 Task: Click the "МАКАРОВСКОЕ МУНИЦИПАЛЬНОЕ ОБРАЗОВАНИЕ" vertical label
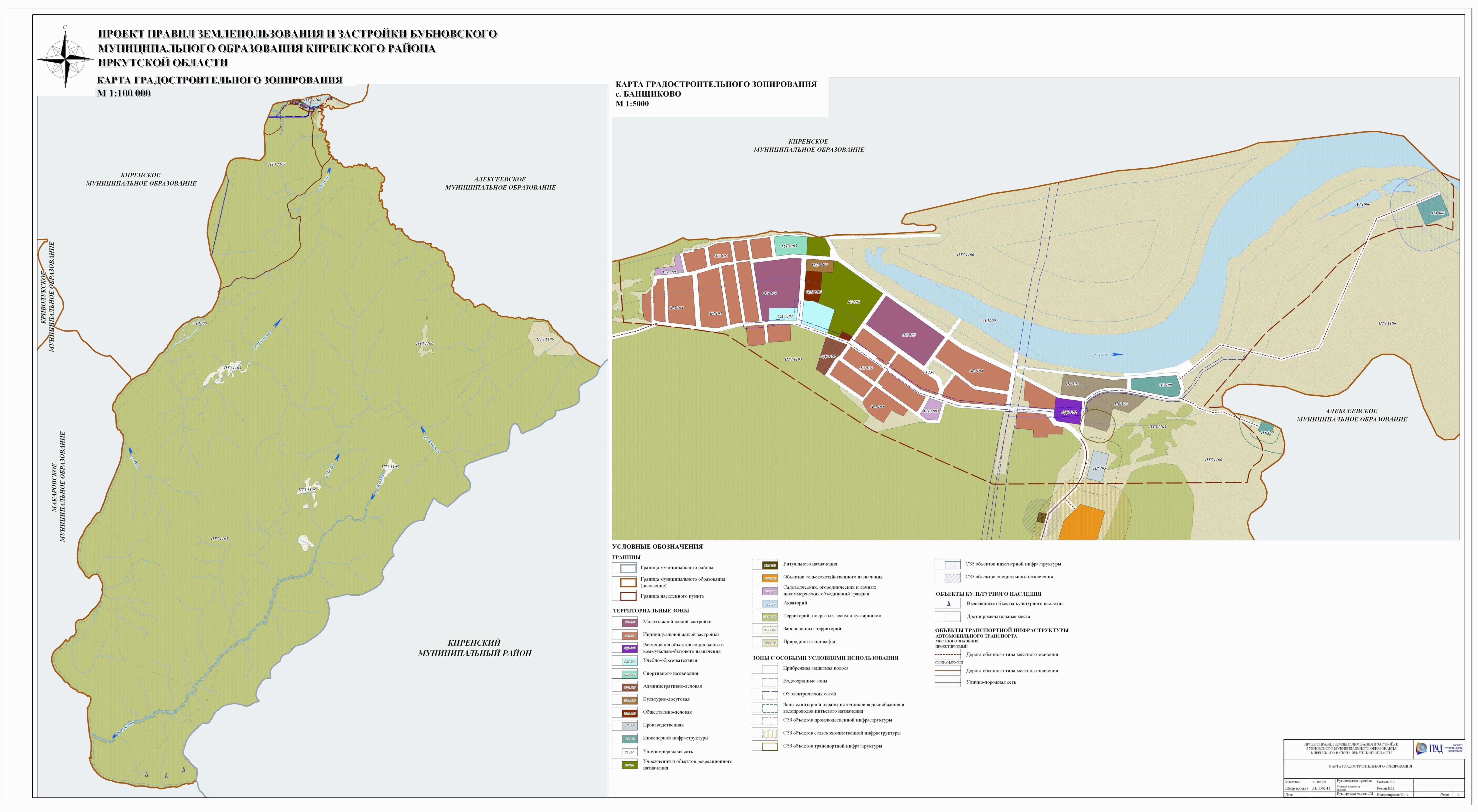(x=58, y=487)
